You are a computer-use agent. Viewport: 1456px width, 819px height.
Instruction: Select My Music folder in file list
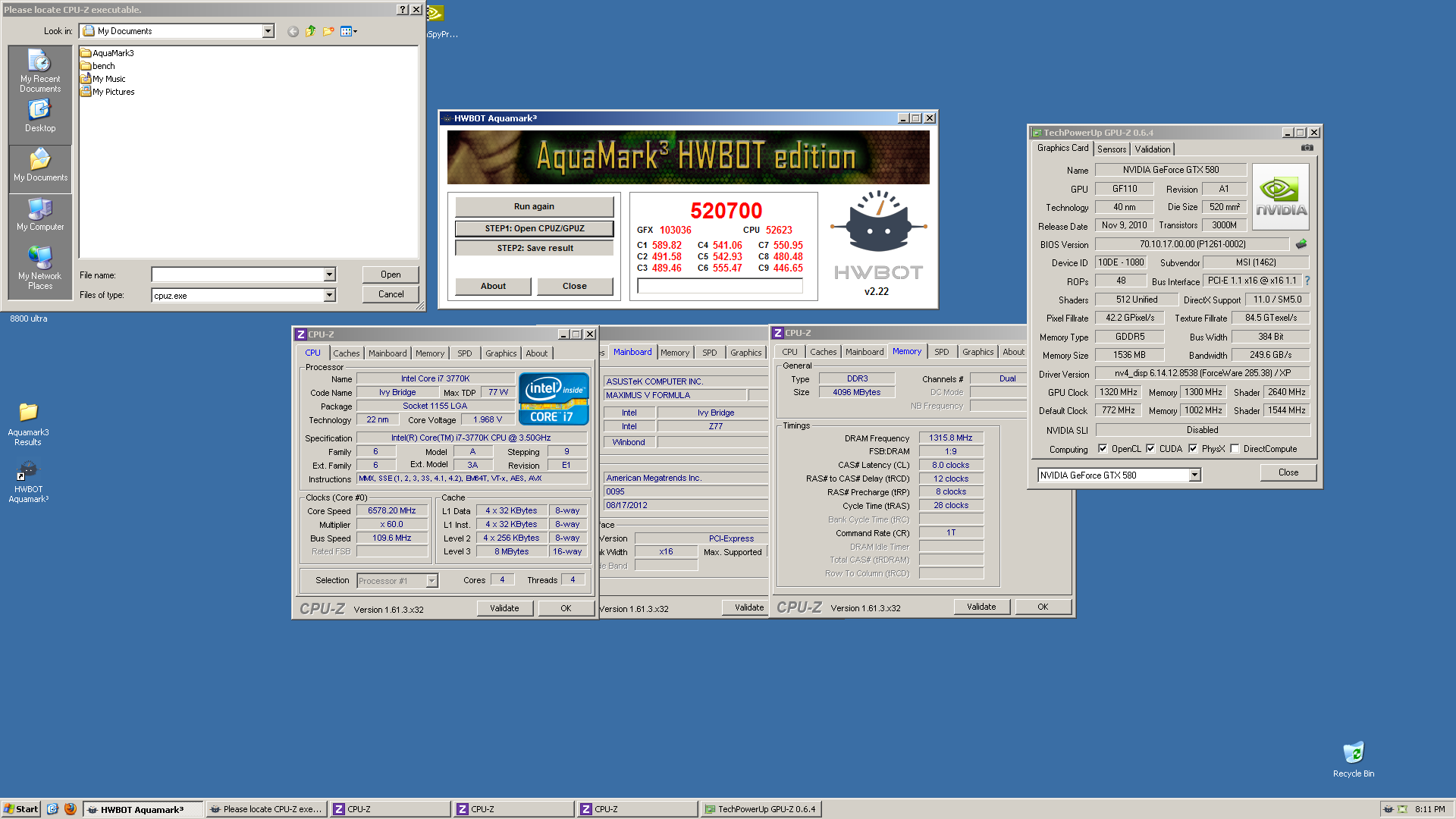(x=103, y=79)
